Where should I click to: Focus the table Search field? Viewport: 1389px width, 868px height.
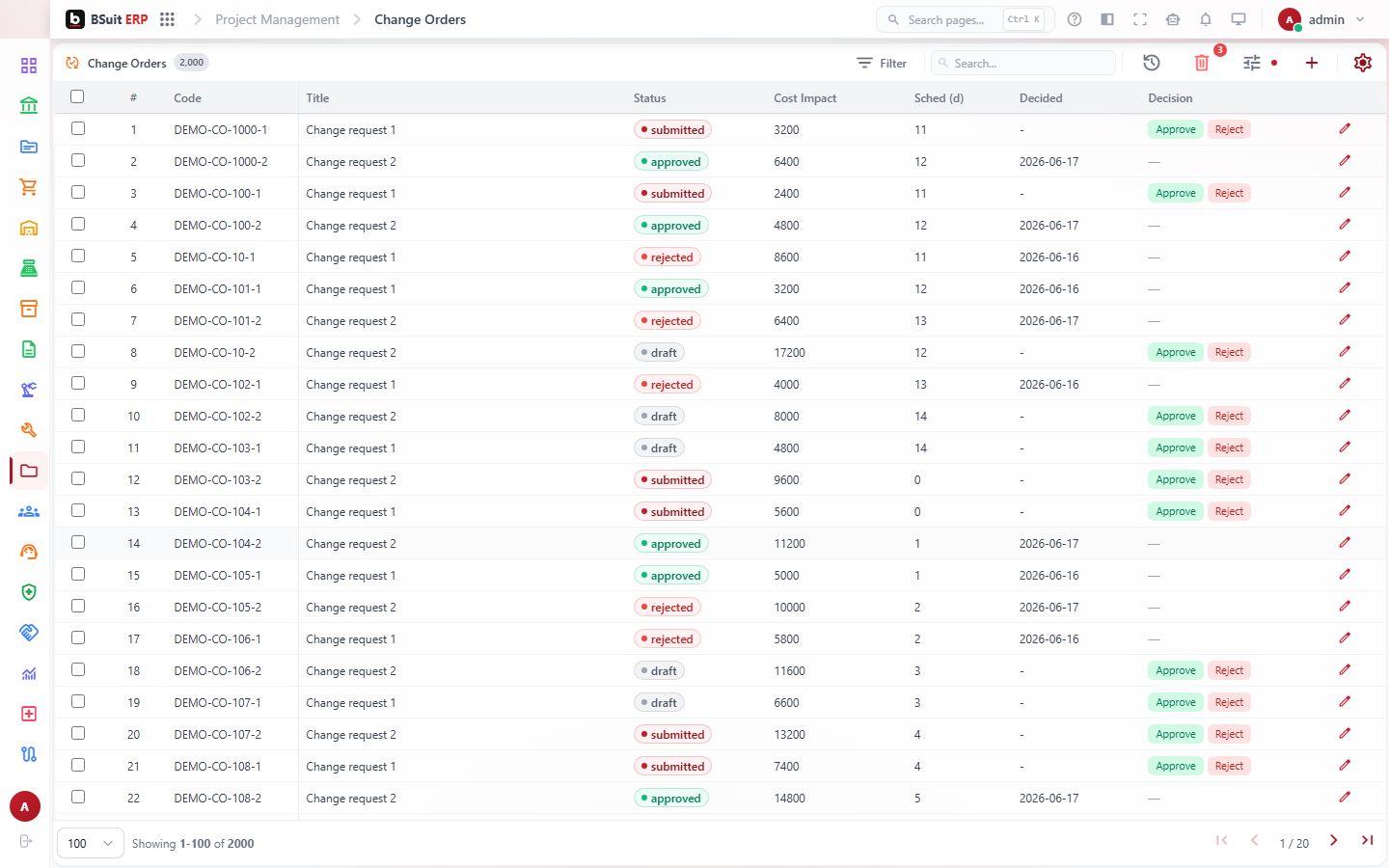1023,63
